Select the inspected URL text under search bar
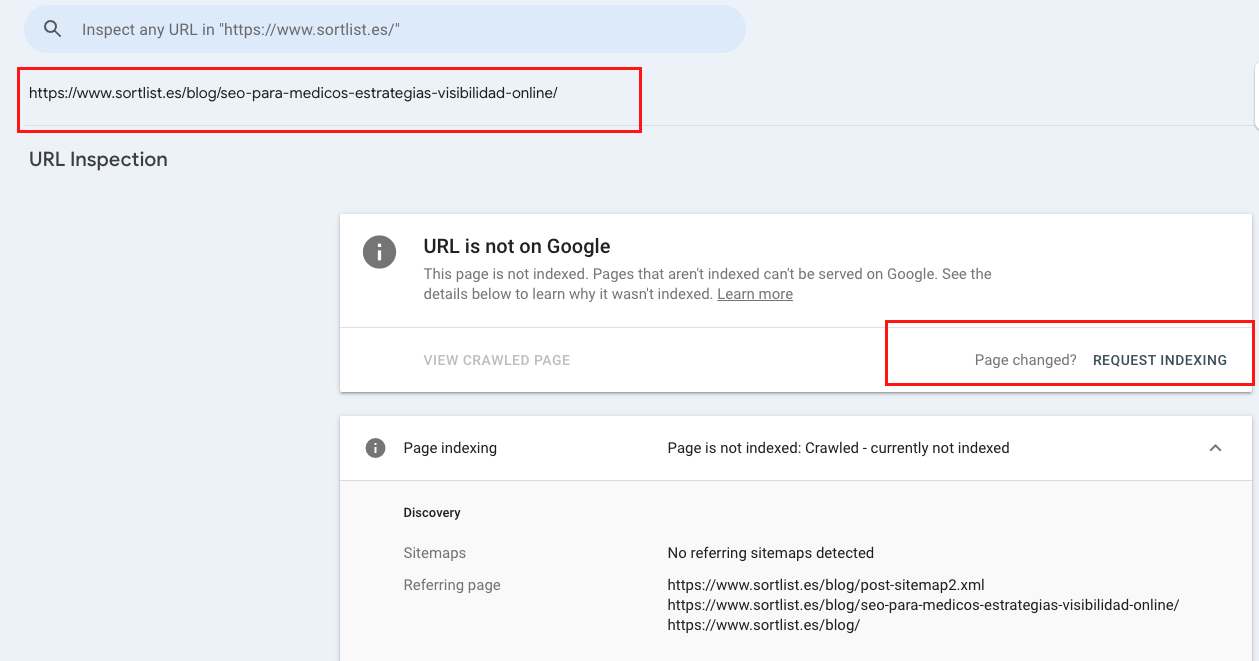The image size is (1259, 661). pos(293,93)
